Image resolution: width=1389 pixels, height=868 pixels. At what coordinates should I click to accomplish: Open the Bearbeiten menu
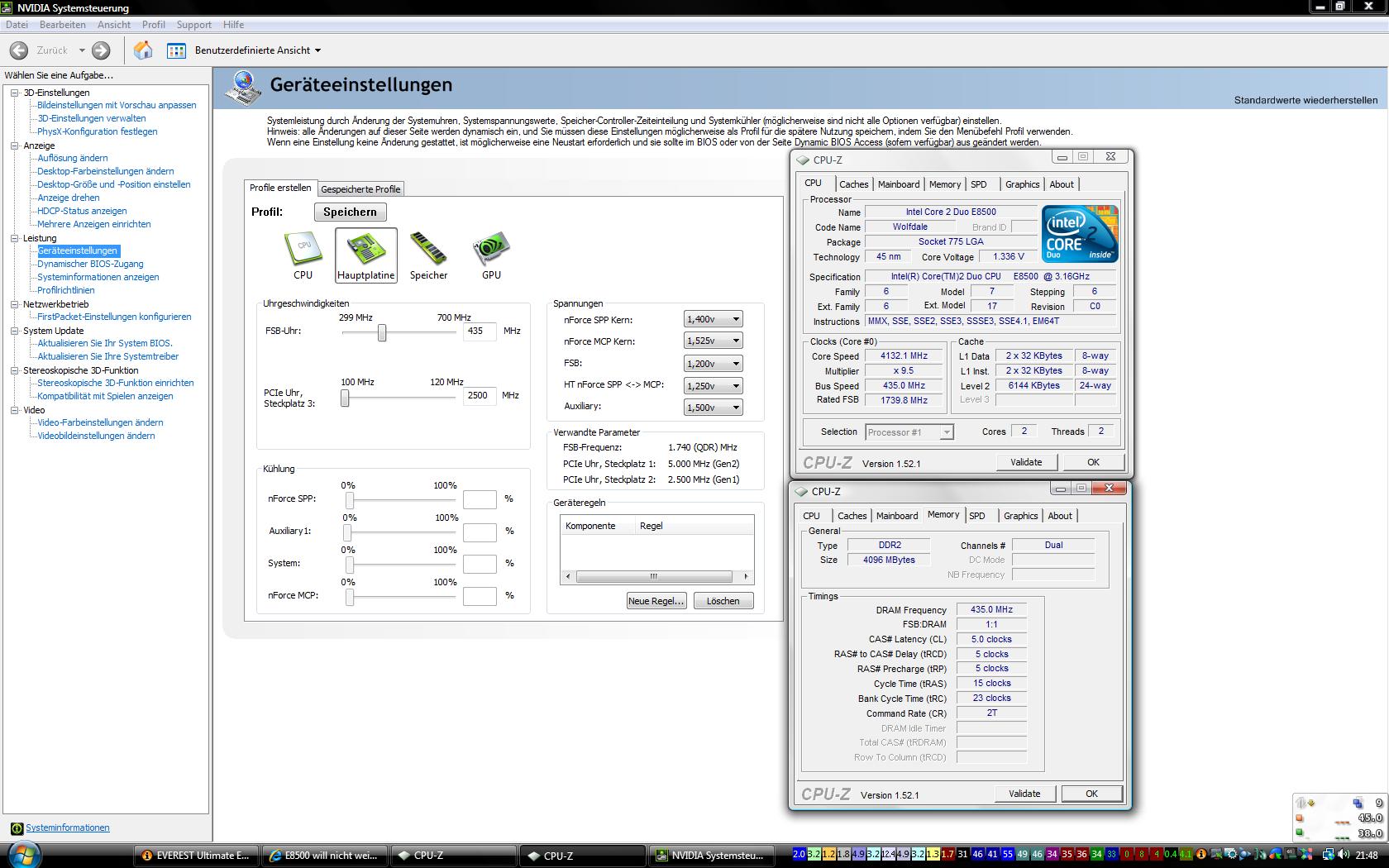[x=63, y=25]
